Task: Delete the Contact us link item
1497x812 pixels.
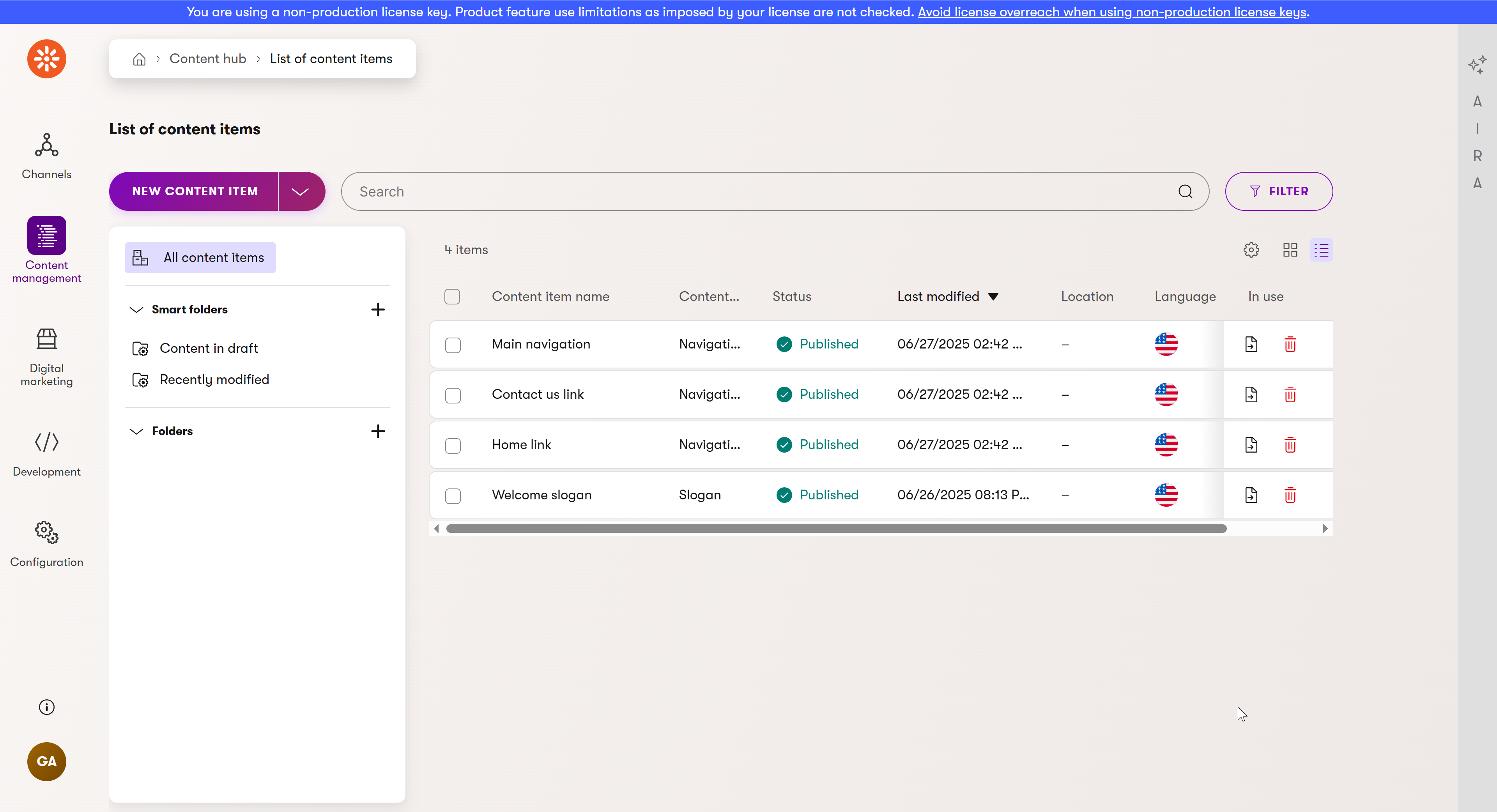Action: [1290, 395]
